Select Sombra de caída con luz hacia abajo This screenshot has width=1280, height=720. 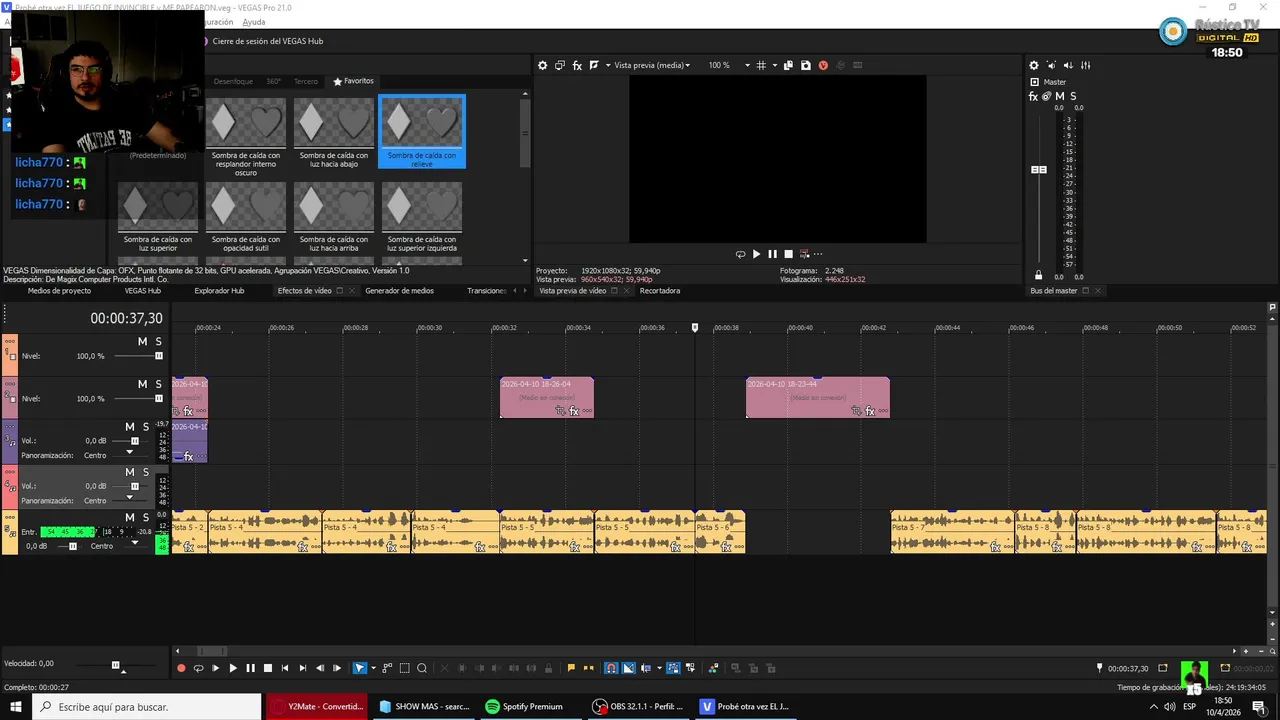click(334, 132)
